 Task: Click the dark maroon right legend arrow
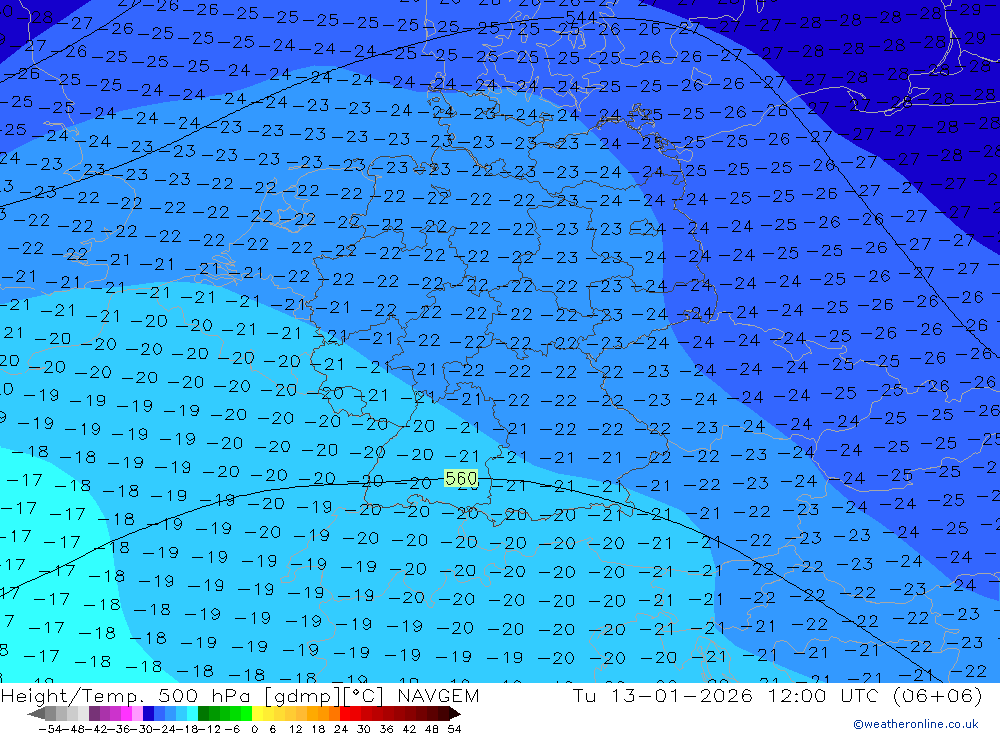455,714
